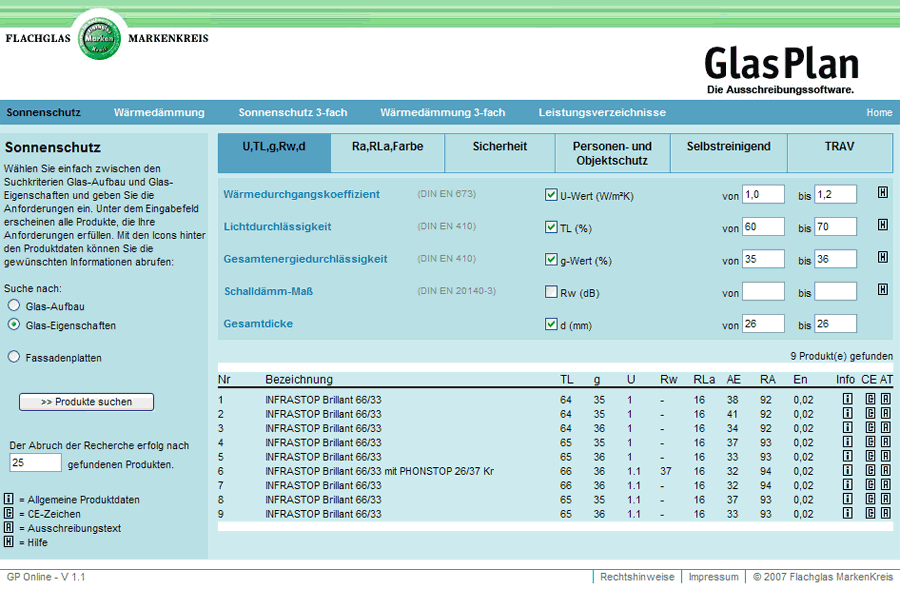Open tender text for result row 3
900x589 pixels.
tap(886, 428)
